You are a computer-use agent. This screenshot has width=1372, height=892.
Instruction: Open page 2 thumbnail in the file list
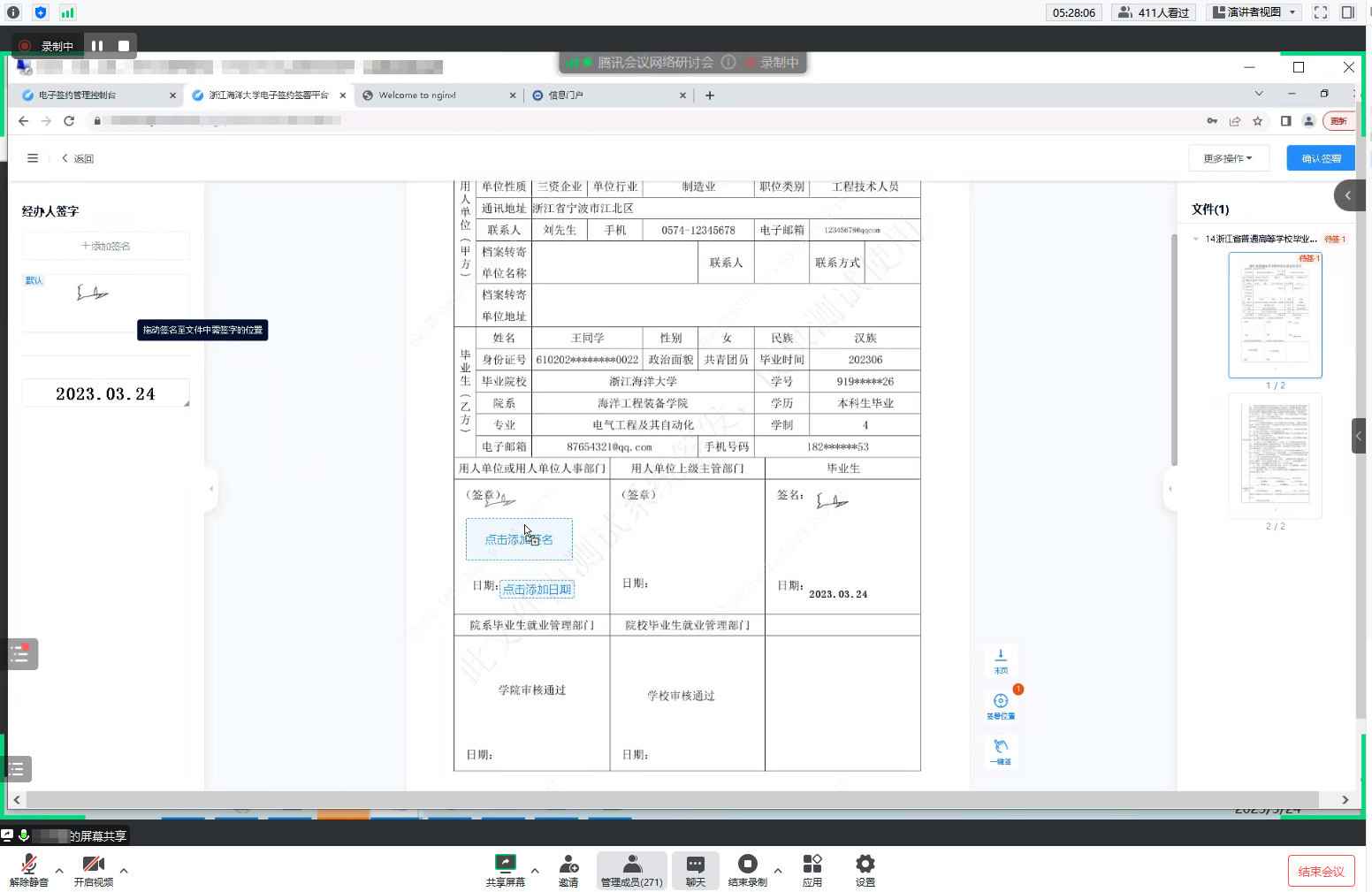(1275, 456)
